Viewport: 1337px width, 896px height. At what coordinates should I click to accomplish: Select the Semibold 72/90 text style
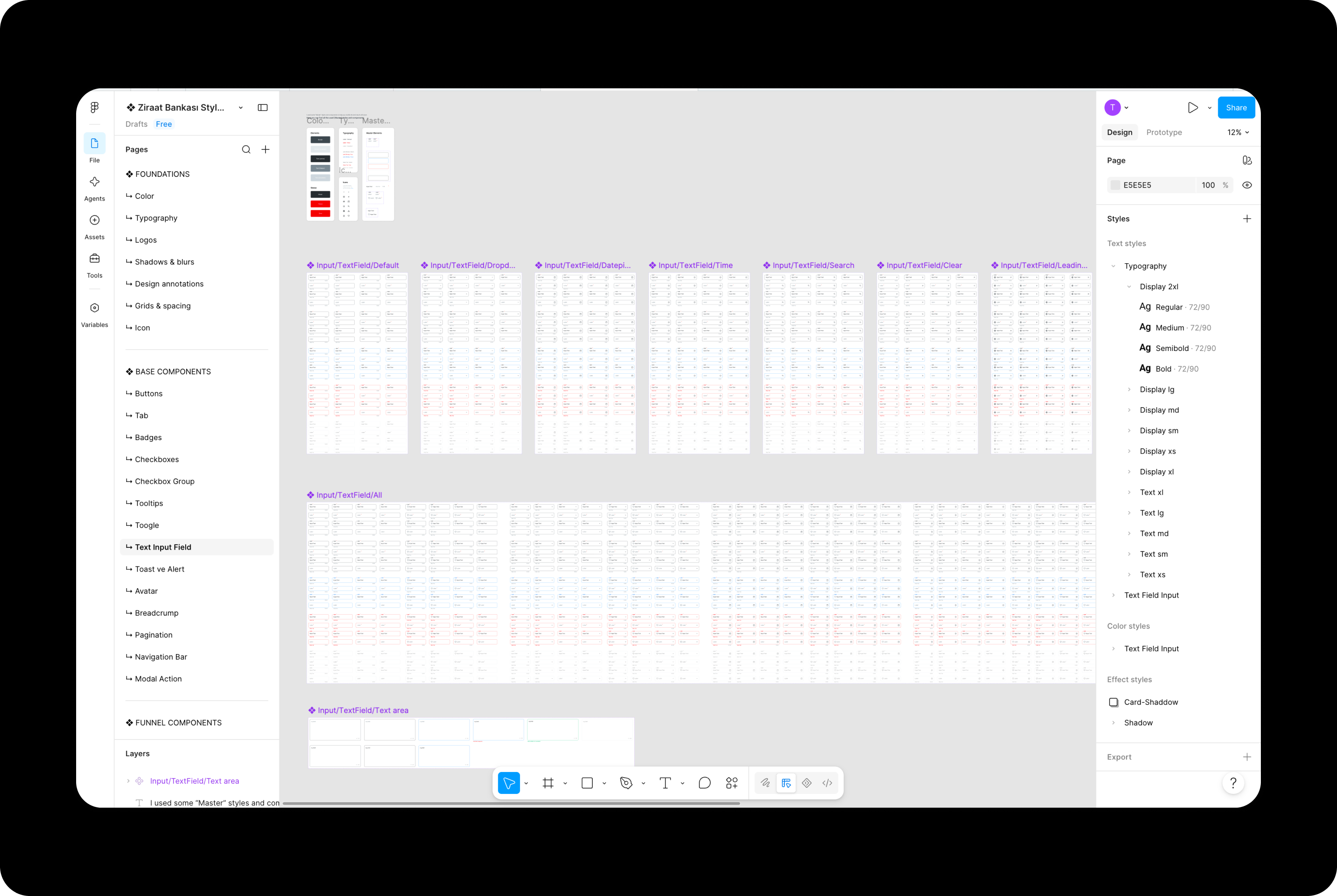point(1178,348)
